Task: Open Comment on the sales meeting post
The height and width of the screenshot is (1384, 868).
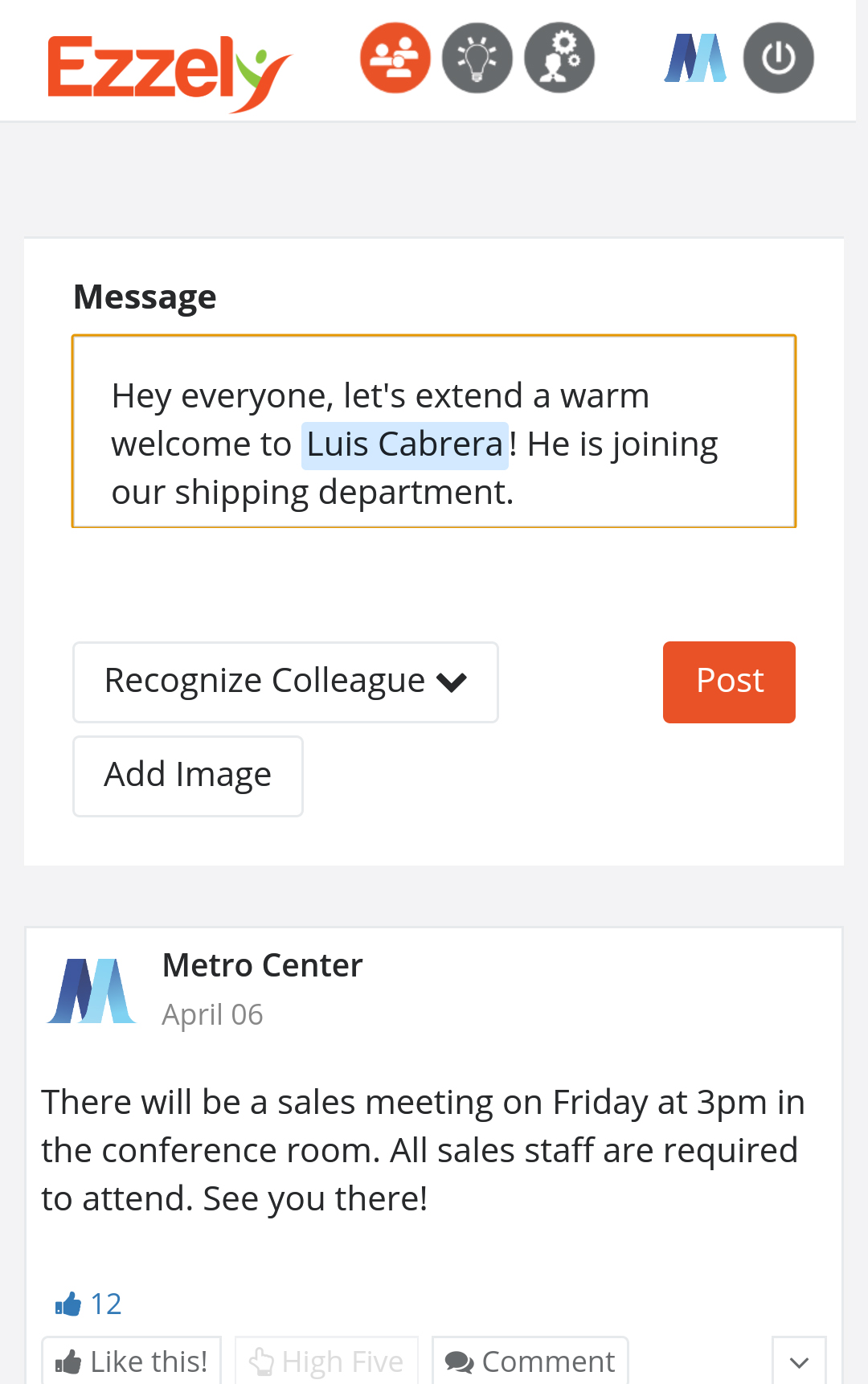Action: [530, 1361]
